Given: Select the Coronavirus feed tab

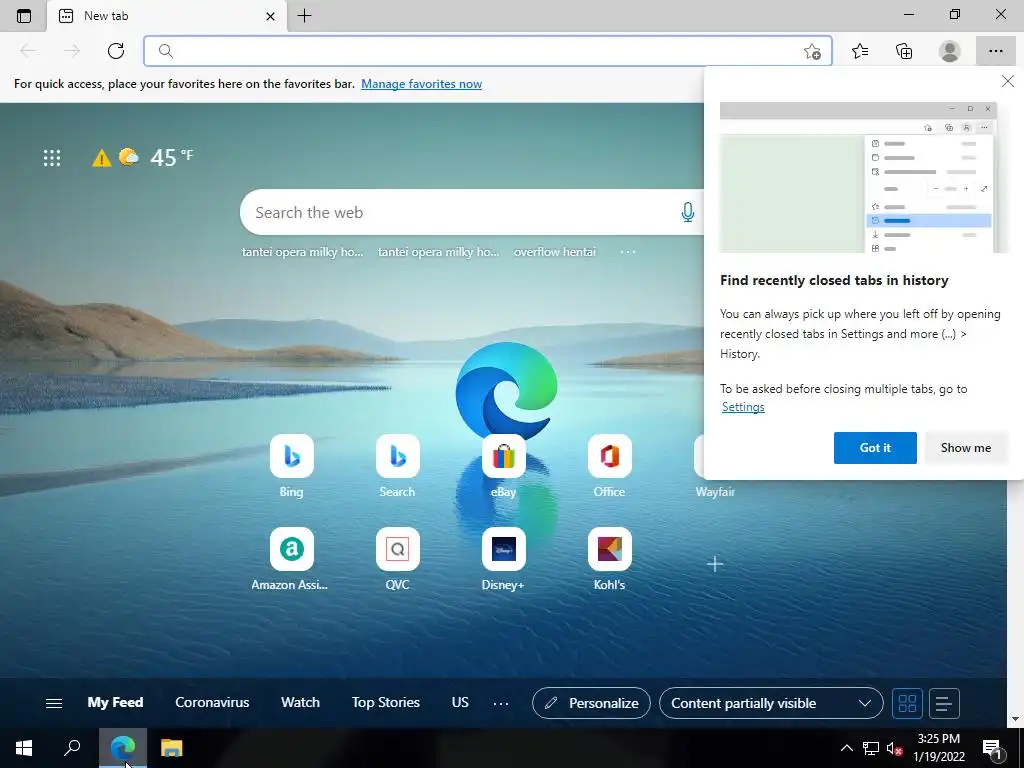Looking at the screenshot, I should pos(212,703).
